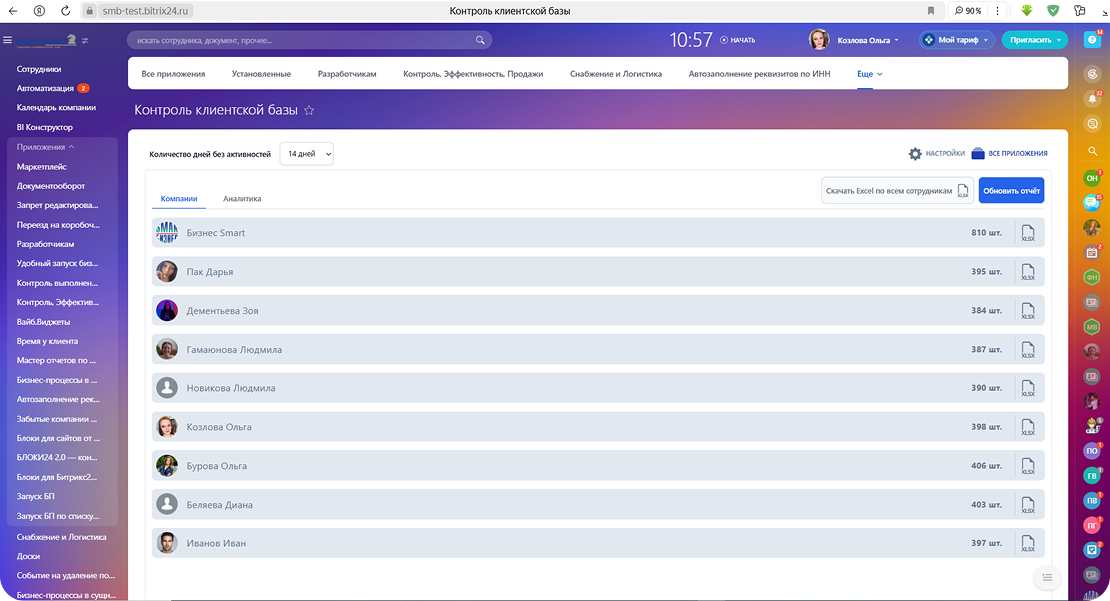This screenshot has height=601, width=1110.
Task: Open the Пригласить dropdown arrow
Action: [1059, 40]
